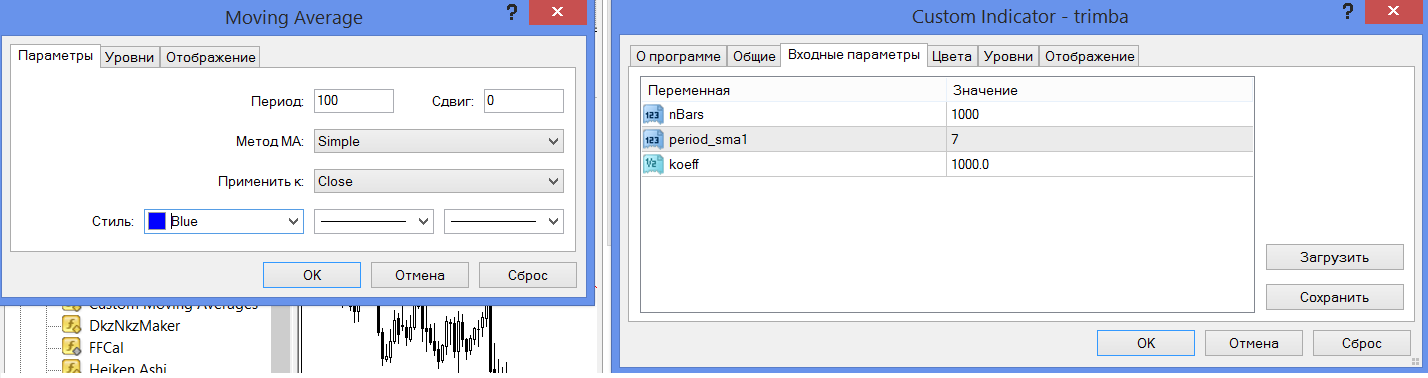This screenshot has height=378, width=1428.
Task: Select DkzNkzMaker in the navigator tree
Action: [x=135, y=325]
